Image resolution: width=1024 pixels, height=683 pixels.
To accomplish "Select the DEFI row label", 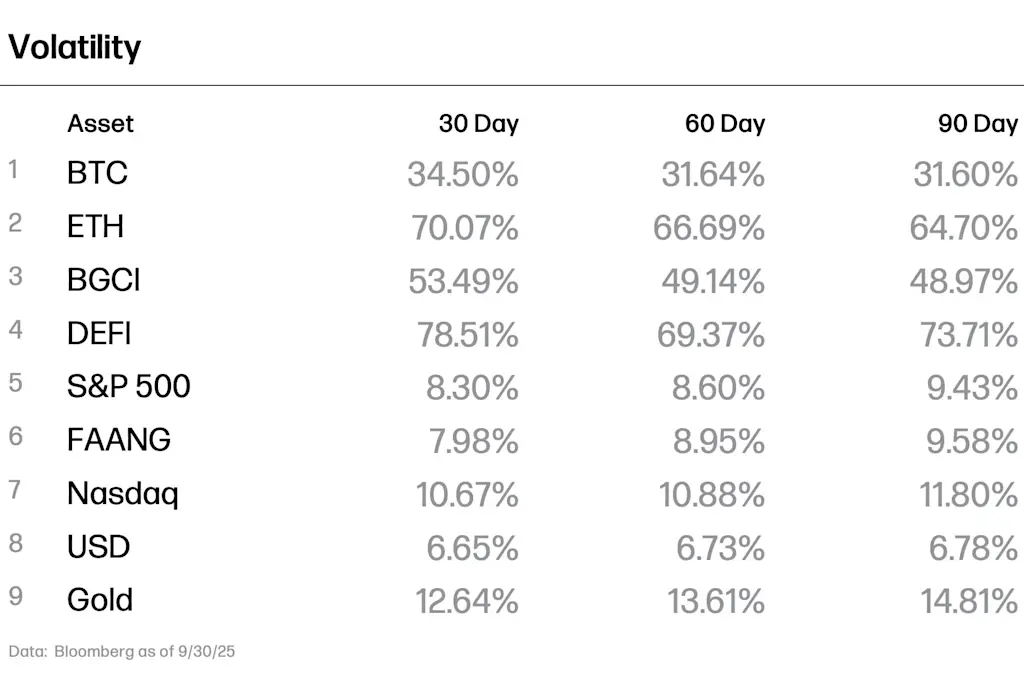I will 99,334.
